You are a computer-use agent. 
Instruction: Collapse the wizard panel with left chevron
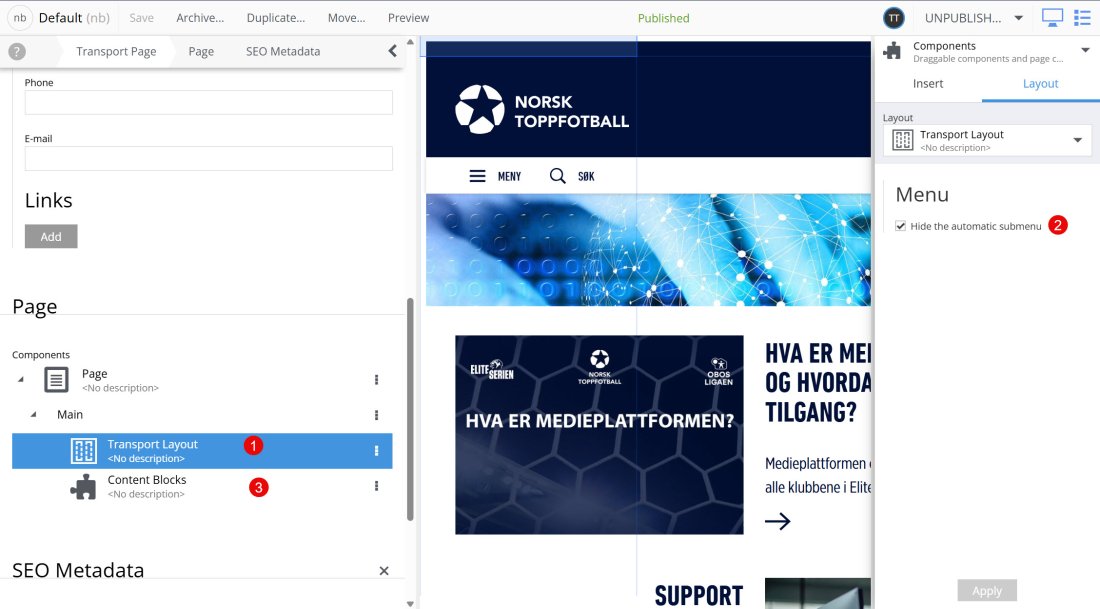[392, 51]
